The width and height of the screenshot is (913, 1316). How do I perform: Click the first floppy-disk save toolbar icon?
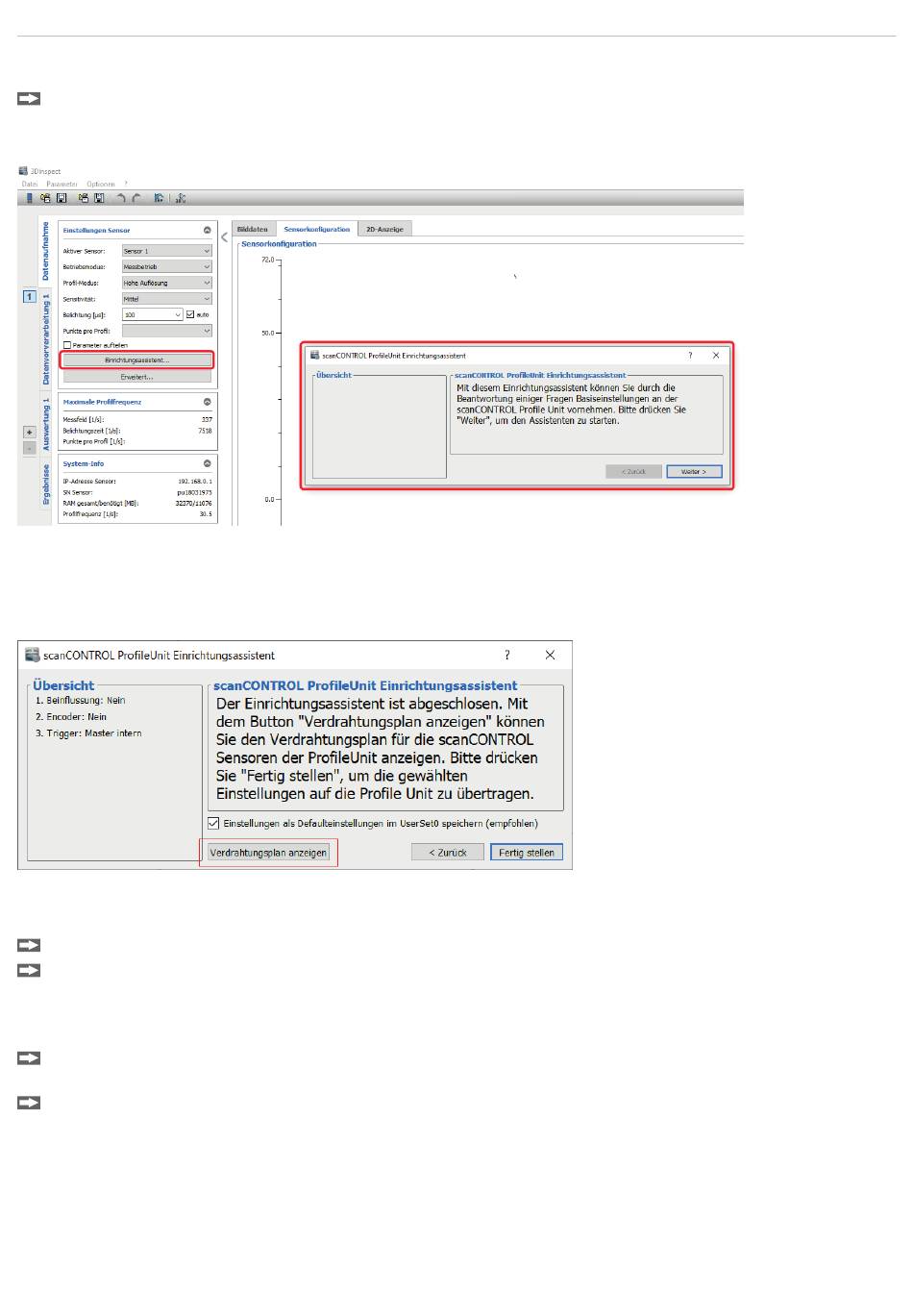coord(62,198)
